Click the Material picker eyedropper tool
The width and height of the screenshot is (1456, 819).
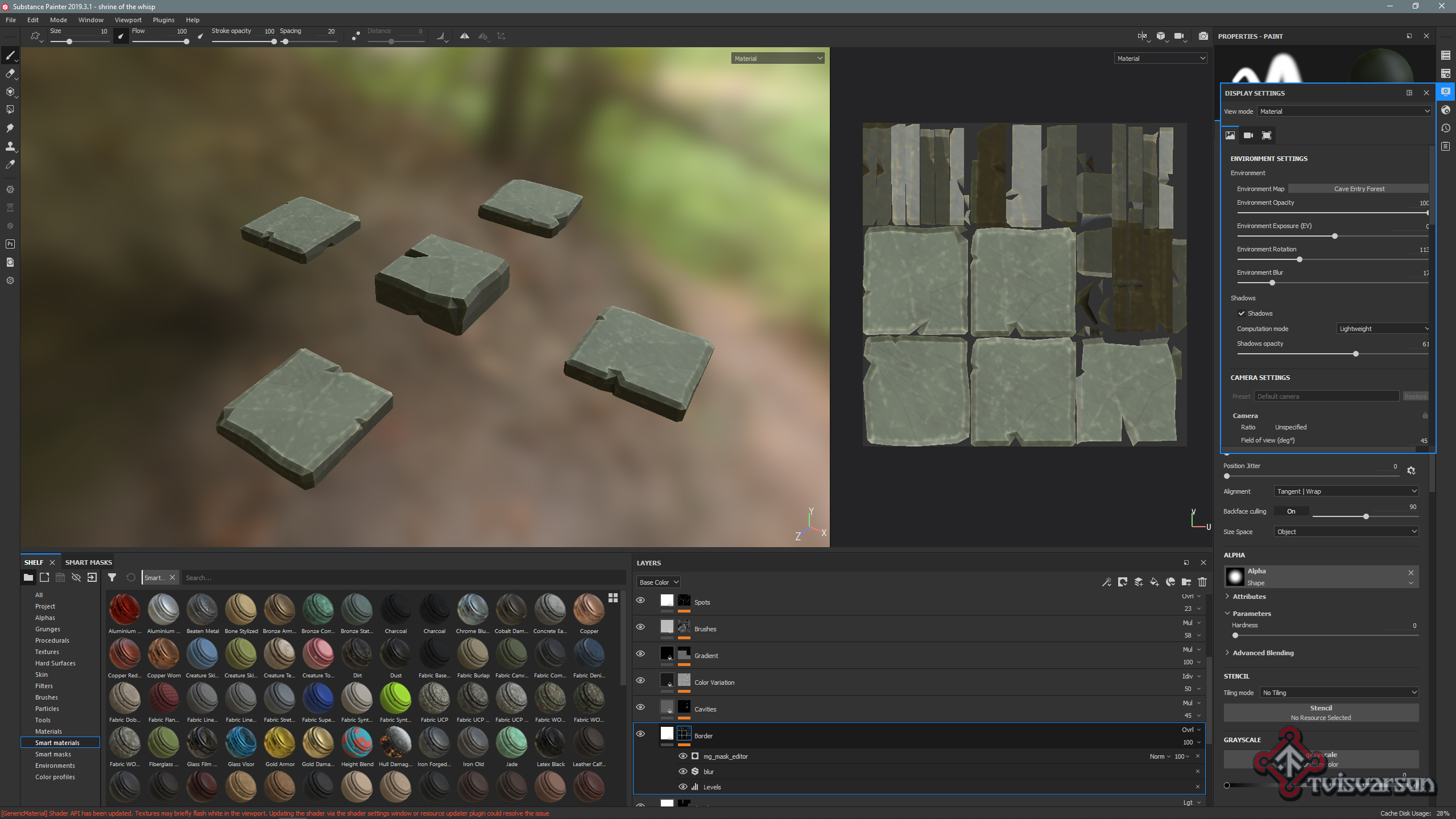(x=10, y=164)
